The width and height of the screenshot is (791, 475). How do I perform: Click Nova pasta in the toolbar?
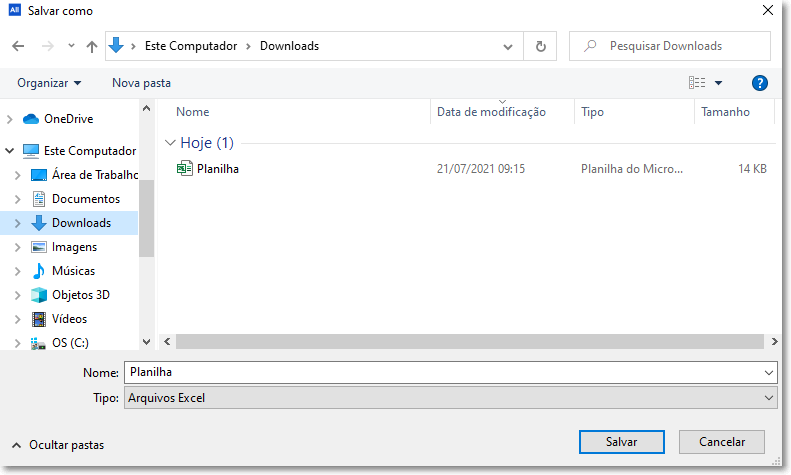pyautogui.click(x=141, y=83)
